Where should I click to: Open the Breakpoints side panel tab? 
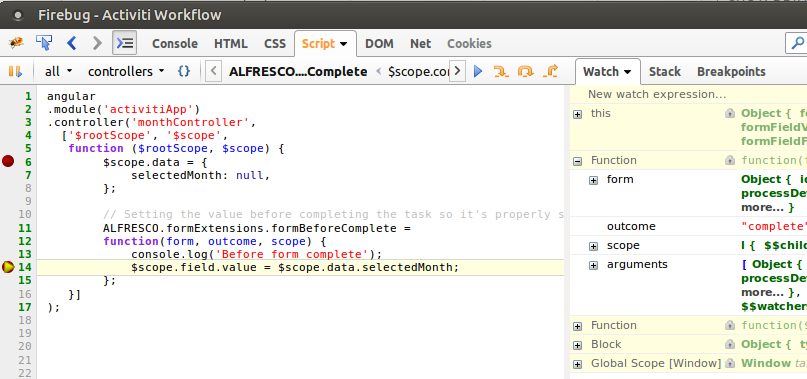coord(731,72)
